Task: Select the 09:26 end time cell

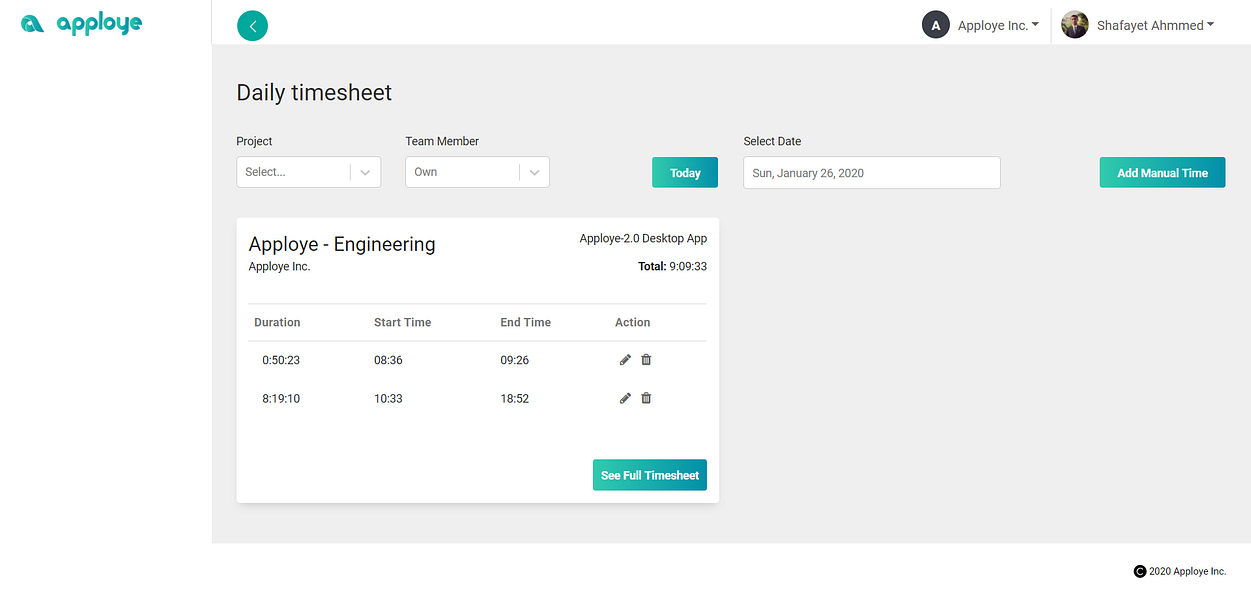Action: click(515, 360)
